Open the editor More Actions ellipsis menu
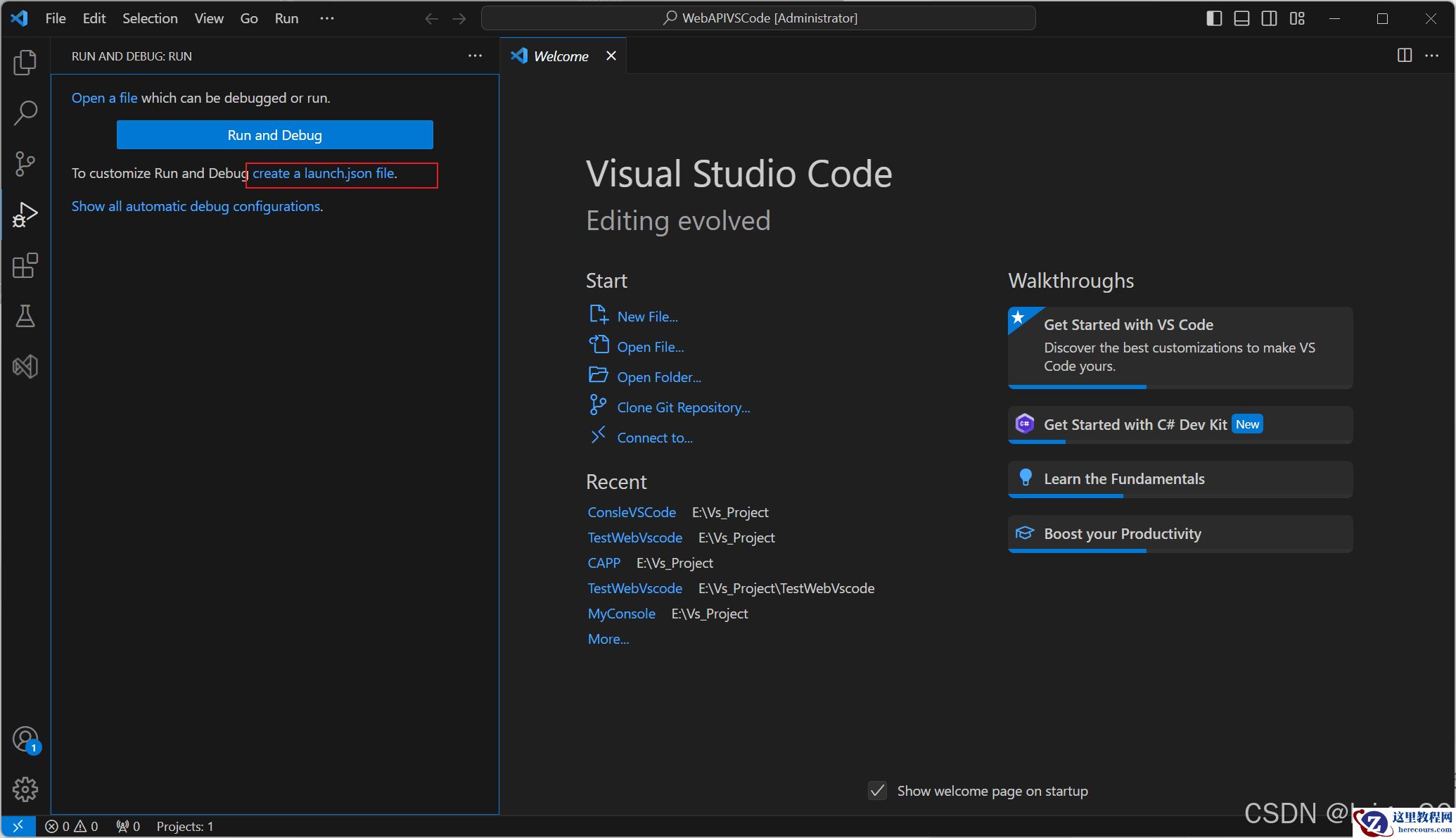1456x838 pixels. [x=1431, y=56]
